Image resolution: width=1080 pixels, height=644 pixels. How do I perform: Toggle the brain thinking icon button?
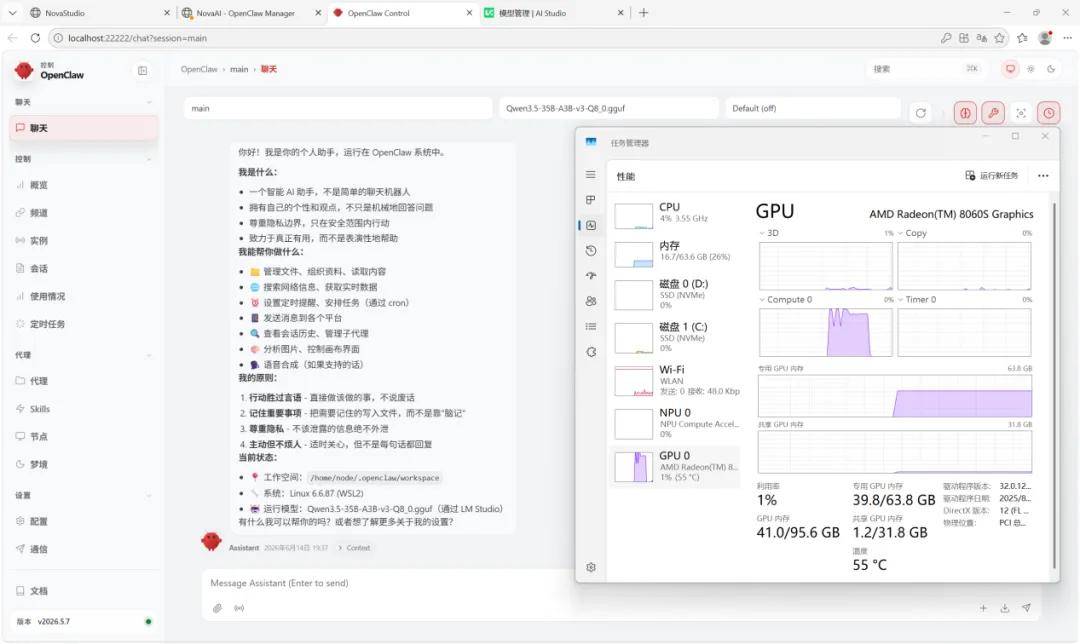[x=965, y=113]
